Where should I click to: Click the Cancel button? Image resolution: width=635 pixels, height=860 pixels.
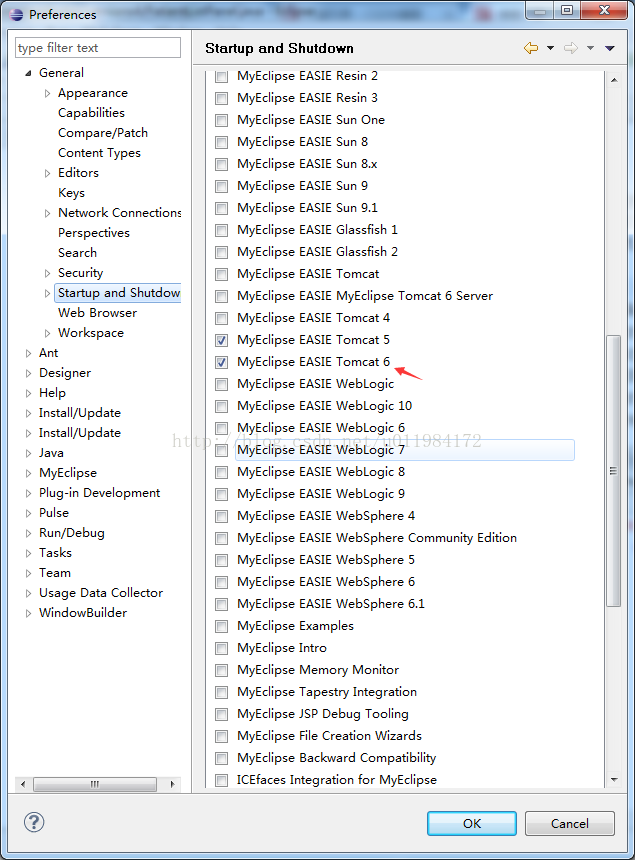coord(569,823)
